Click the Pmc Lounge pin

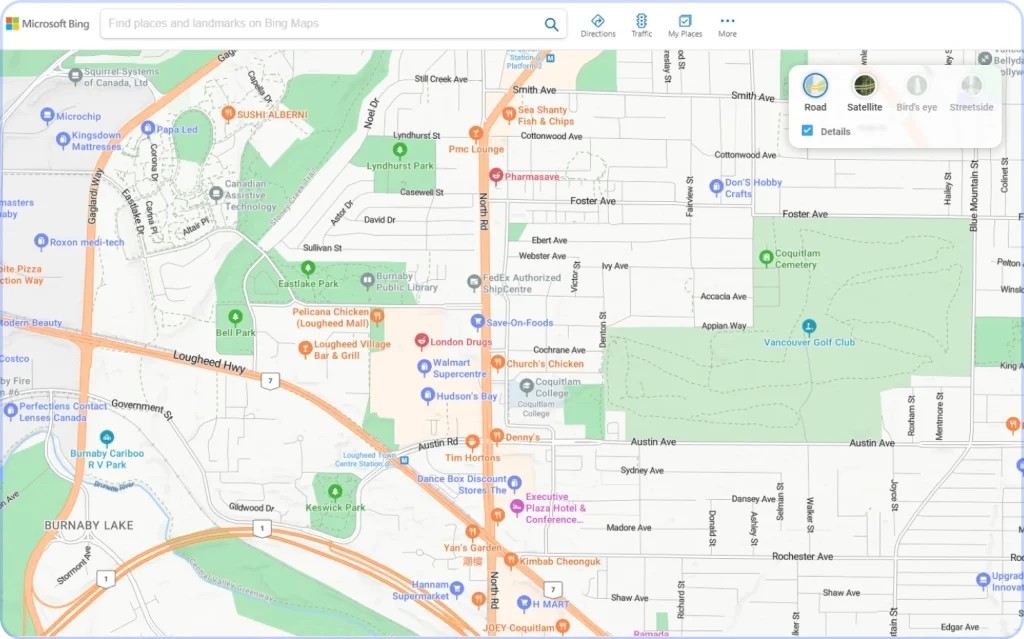[475, 135]
